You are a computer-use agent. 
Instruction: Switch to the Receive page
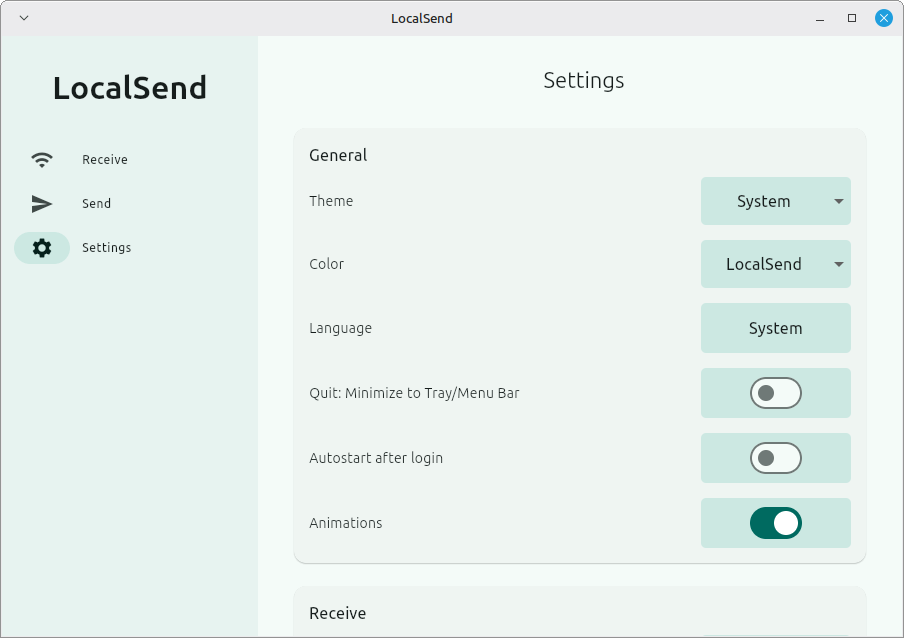pos(103,159)
